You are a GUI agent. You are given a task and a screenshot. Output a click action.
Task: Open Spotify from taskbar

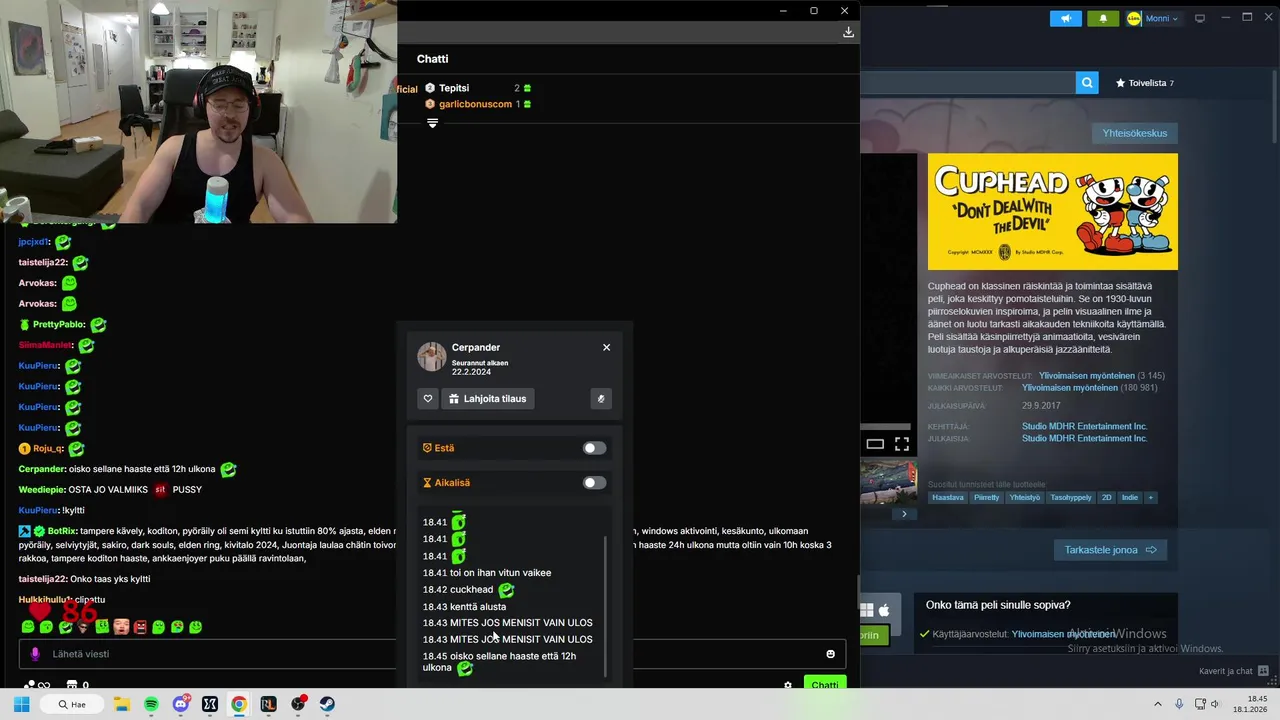(x=151, y=704)
